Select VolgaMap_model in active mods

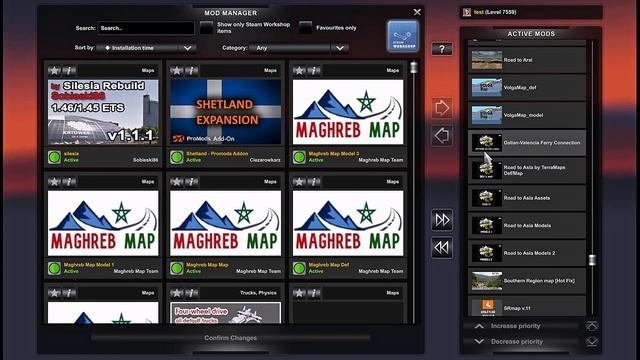tap(527, 115)
